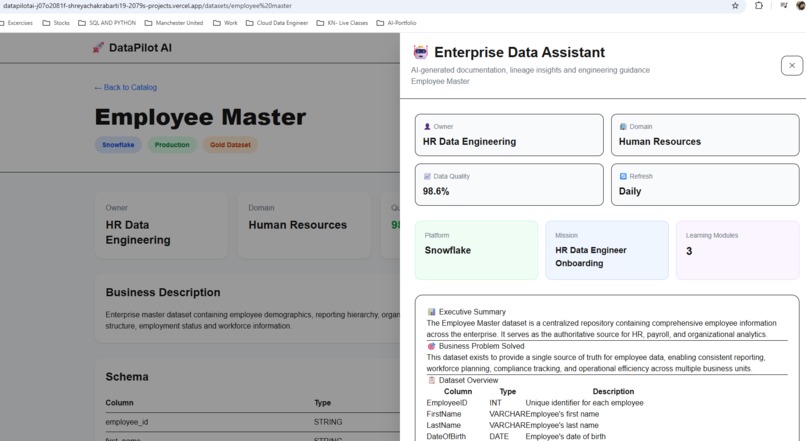Screen dimensions: 806x441
Task: Click the Business Problem Solved heading text
Action: [482, 346]
